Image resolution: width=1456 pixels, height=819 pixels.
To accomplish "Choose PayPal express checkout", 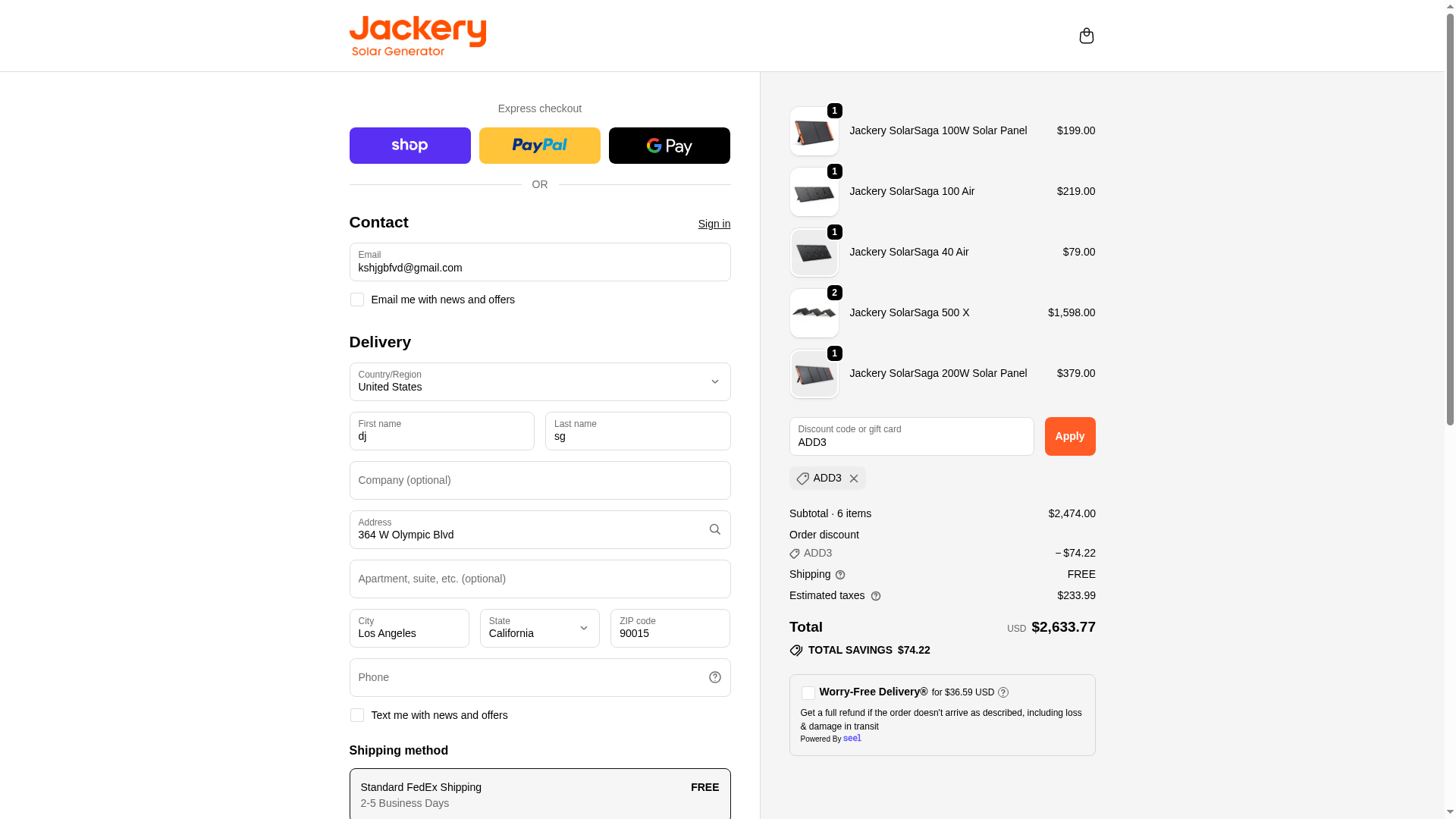I will [539, 146].
